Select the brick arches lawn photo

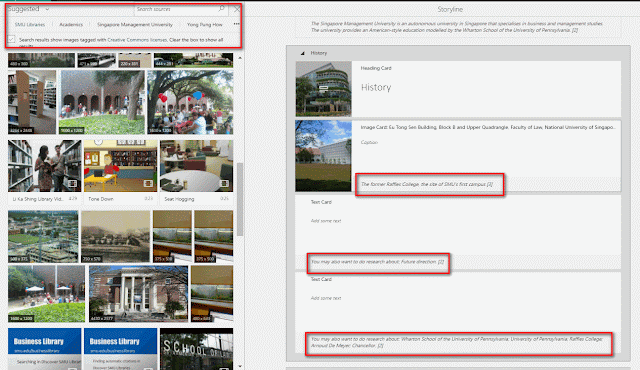pyautogui.click(x=102, y=102)
